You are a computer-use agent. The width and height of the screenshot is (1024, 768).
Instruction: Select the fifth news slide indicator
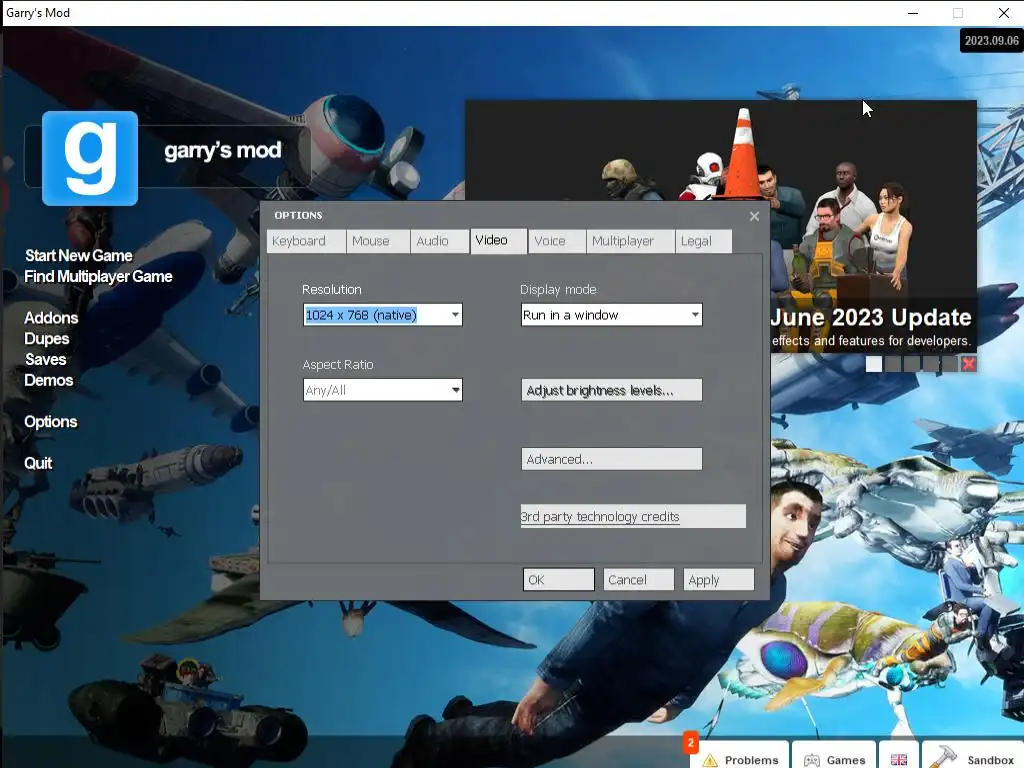point(950,364)
